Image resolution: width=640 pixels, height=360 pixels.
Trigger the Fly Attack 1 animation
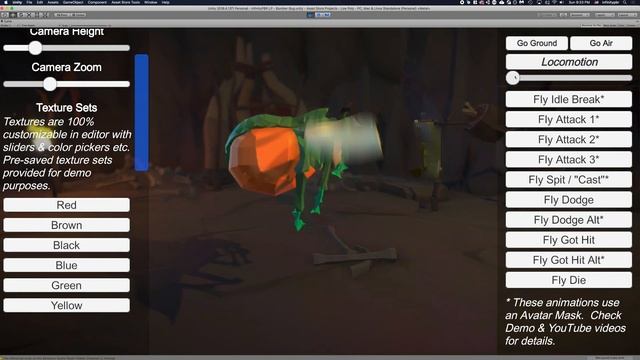pos(569,120)
